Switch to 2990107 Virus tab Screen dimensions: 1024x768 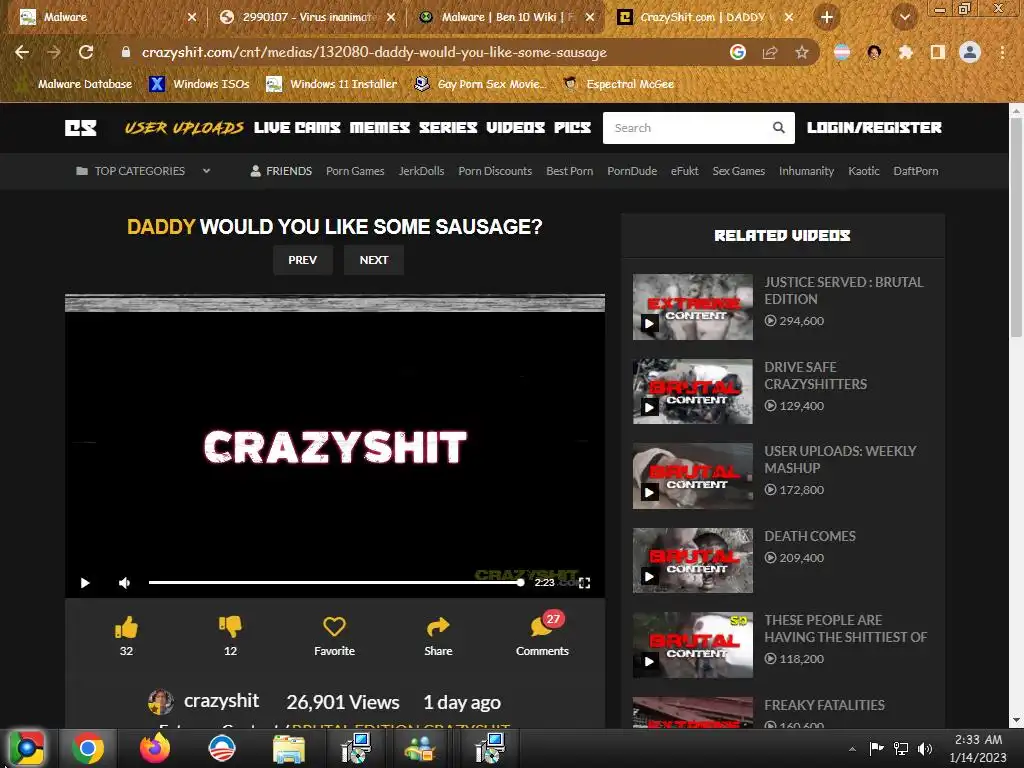[x=307, y=17]
